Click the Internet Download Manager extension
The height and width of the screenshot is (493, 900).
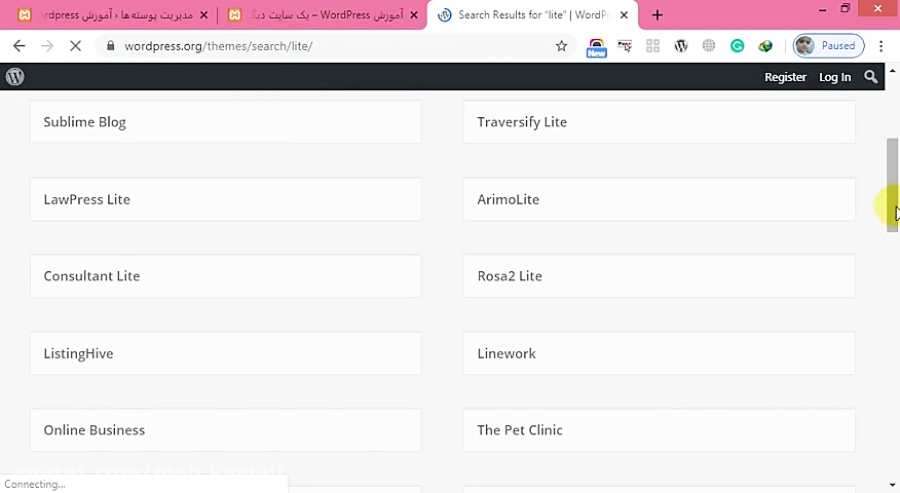tap(765, 46)
